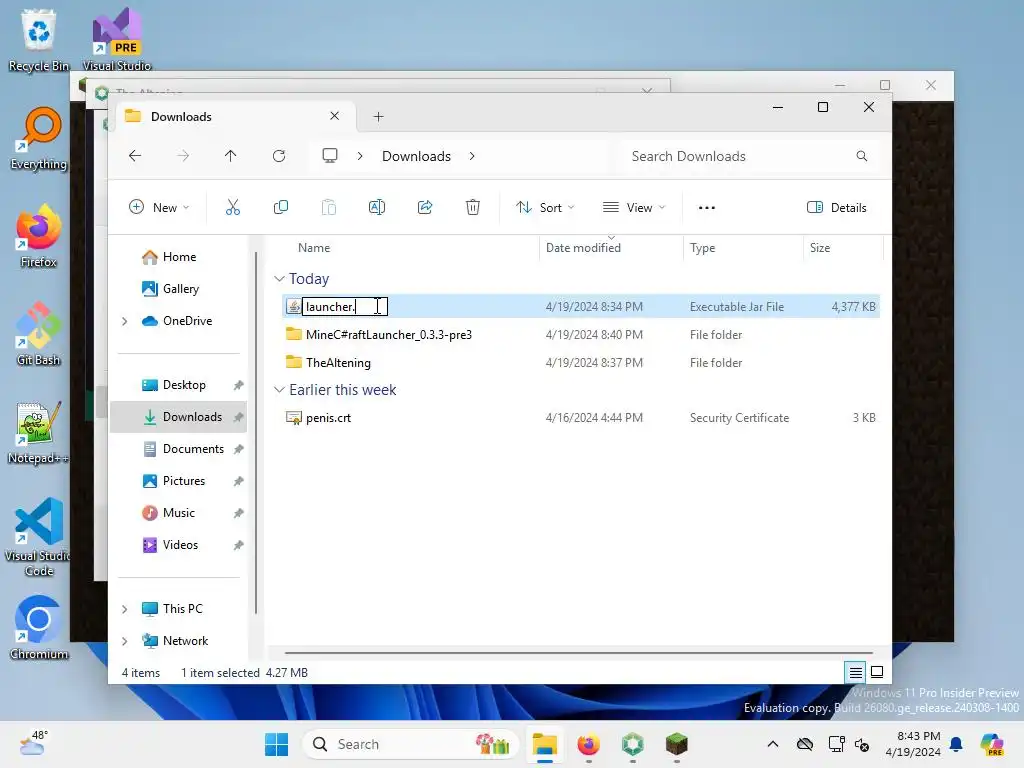This screenshot has width=1024, height=768.
Task: Open clock showing 8:43 PM
Action: tap(913, 744)
